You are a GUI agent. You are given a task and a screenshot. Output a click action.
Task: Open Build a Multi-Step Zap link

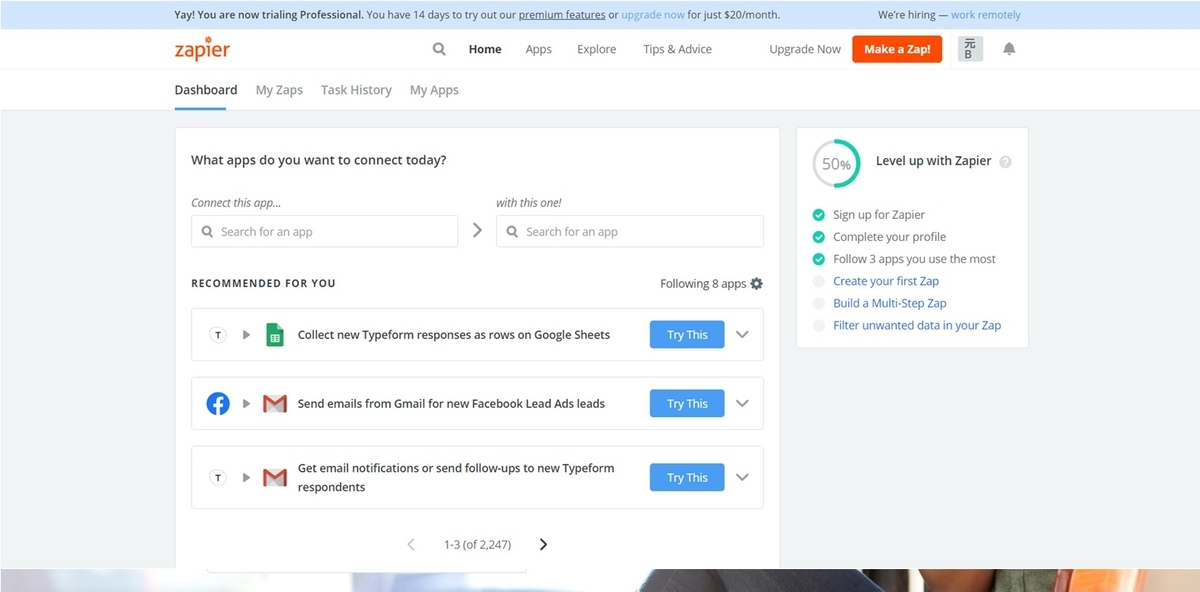pyautogui.click(x=890, y=304)
